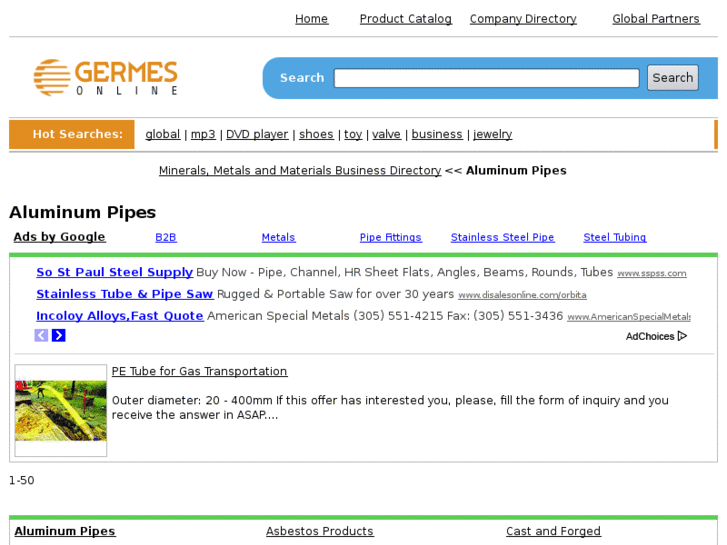
Task: Open the B2B ad link
Action: (166, 237)
